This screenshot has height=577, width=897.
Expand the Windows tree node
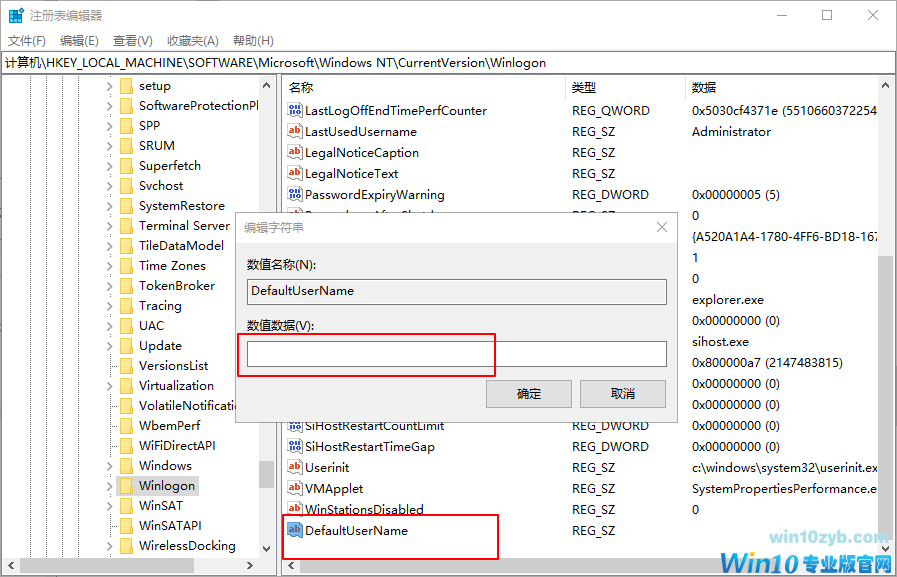click(109, 466)
